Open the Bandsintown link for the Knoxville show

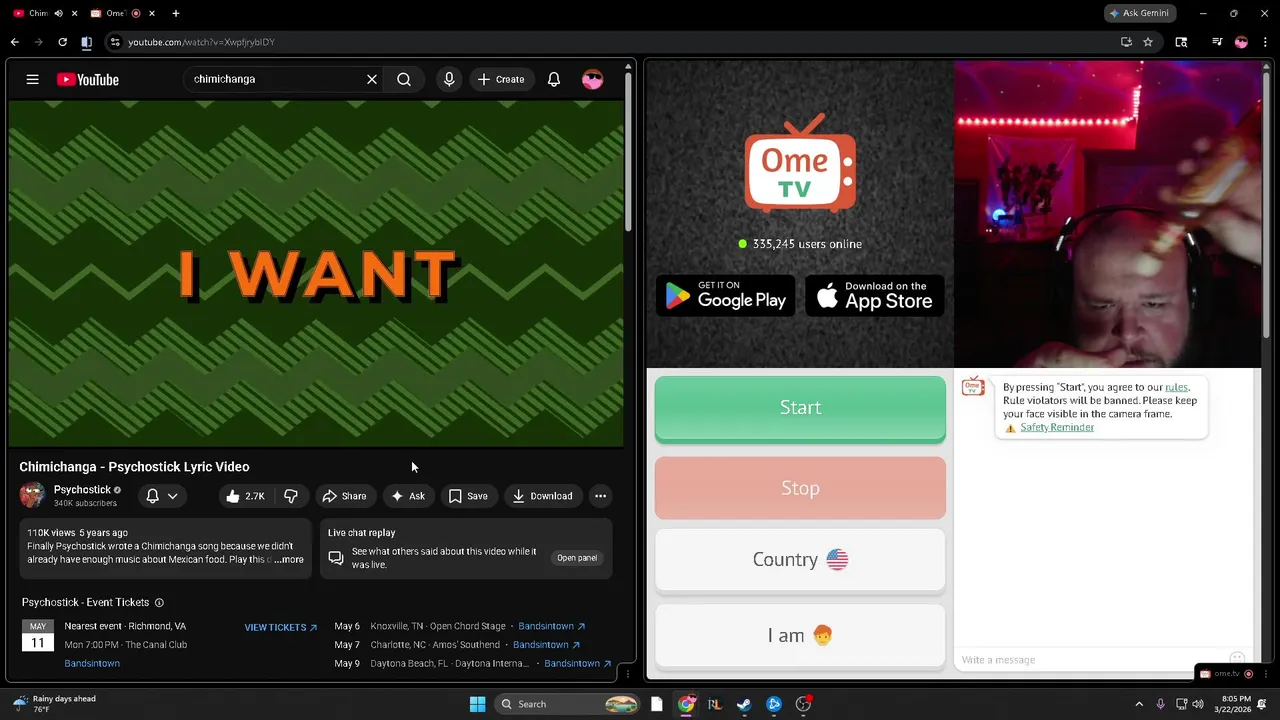[551, 626]
